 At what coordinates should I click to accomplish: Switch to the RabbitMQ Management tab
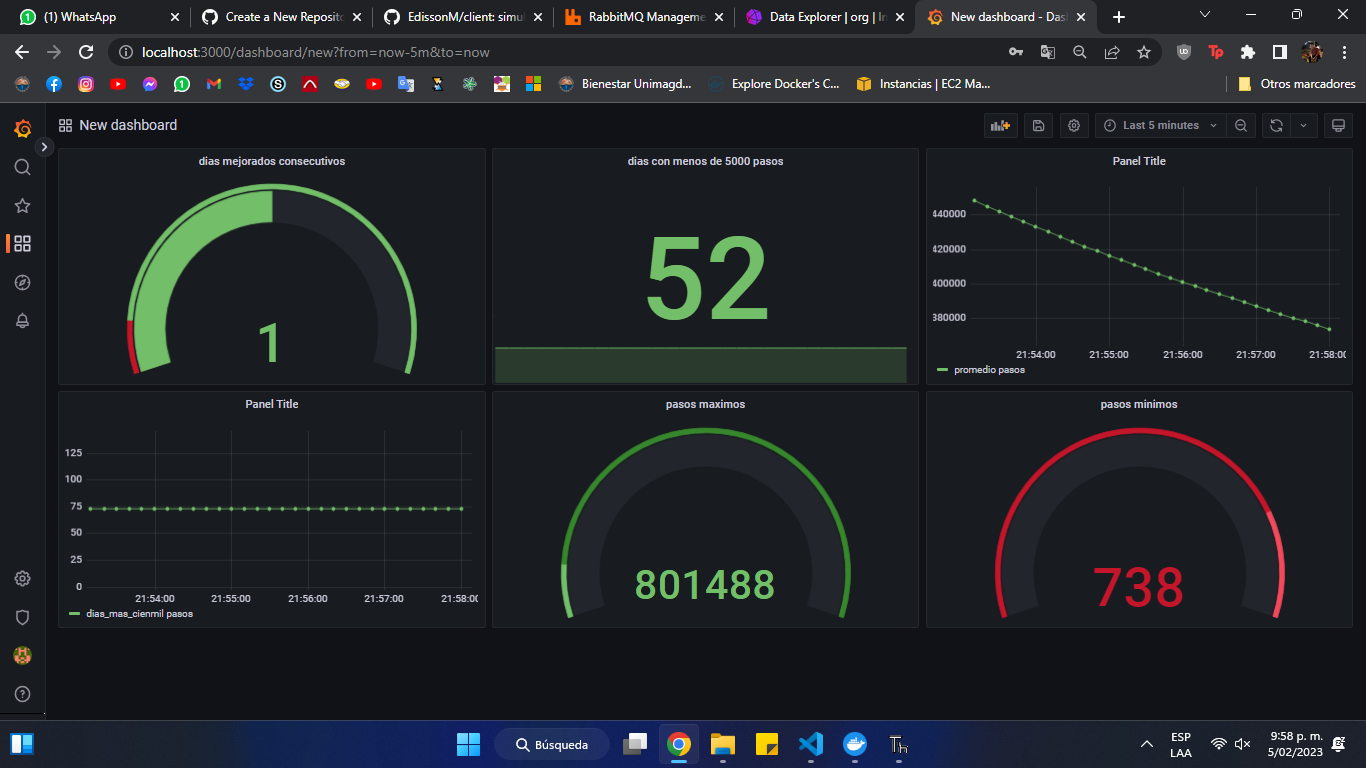click(643, 17)
